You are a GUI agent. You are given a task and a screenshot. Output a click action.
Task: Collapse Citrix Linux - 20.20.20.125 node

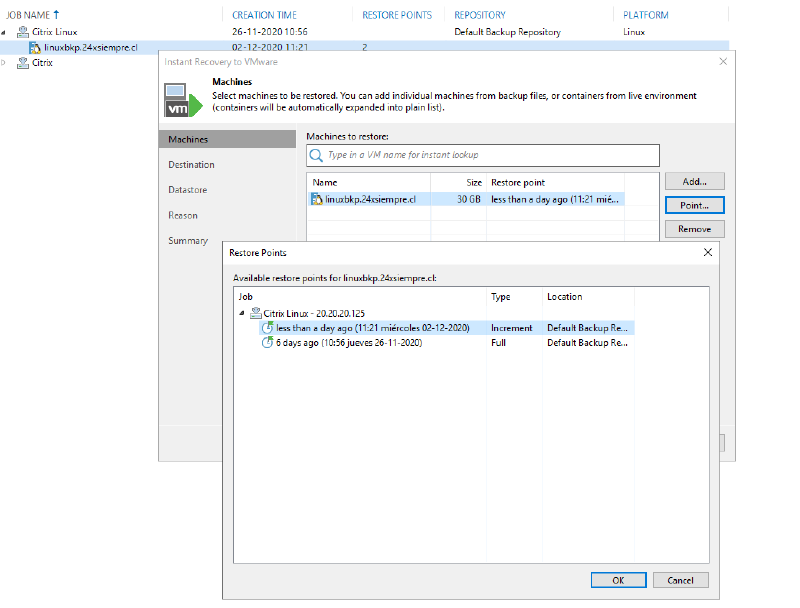pyautogui.click(x=242, y=313)
